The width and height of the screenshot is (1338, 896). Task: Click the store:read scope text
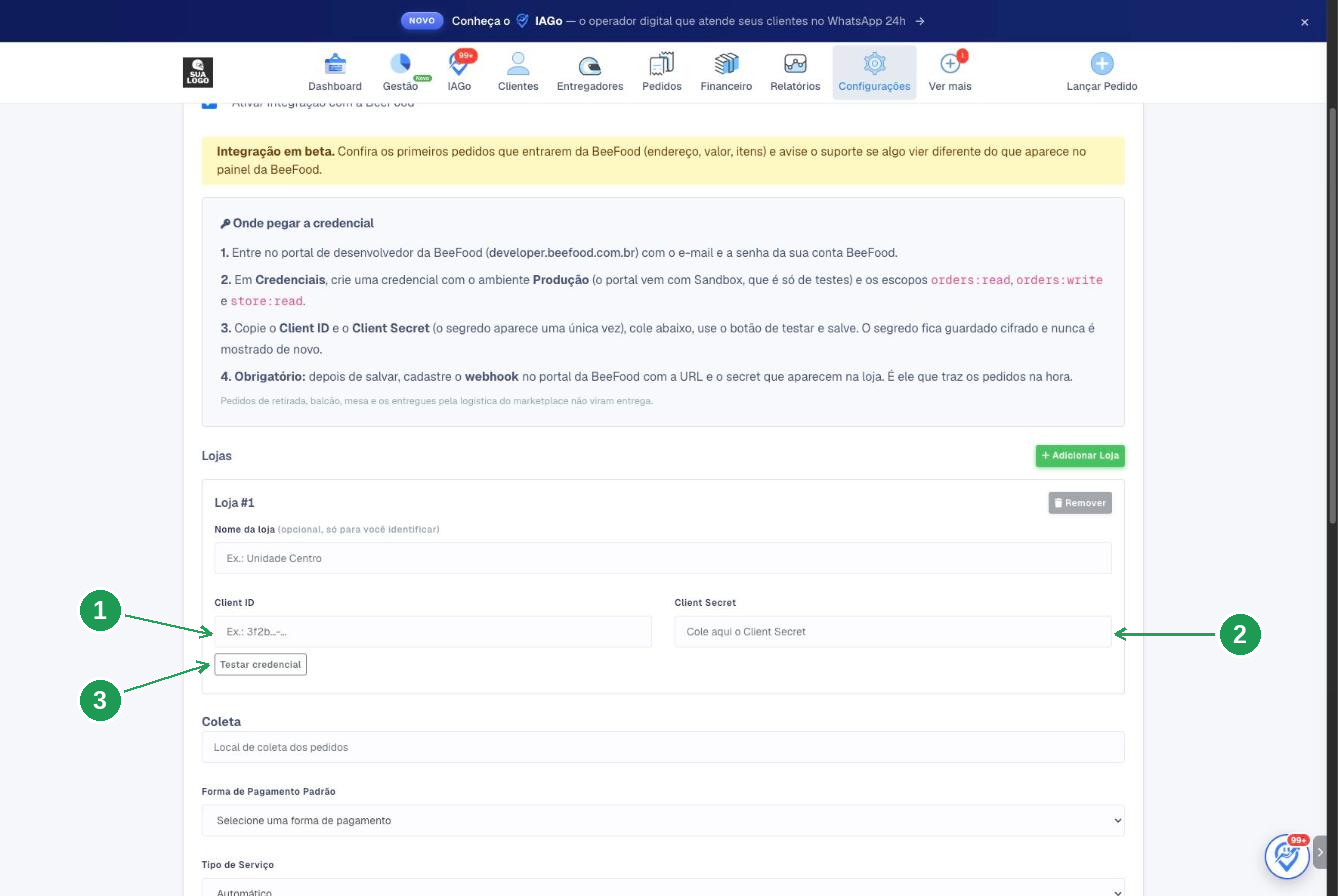[x=267, y=301]
